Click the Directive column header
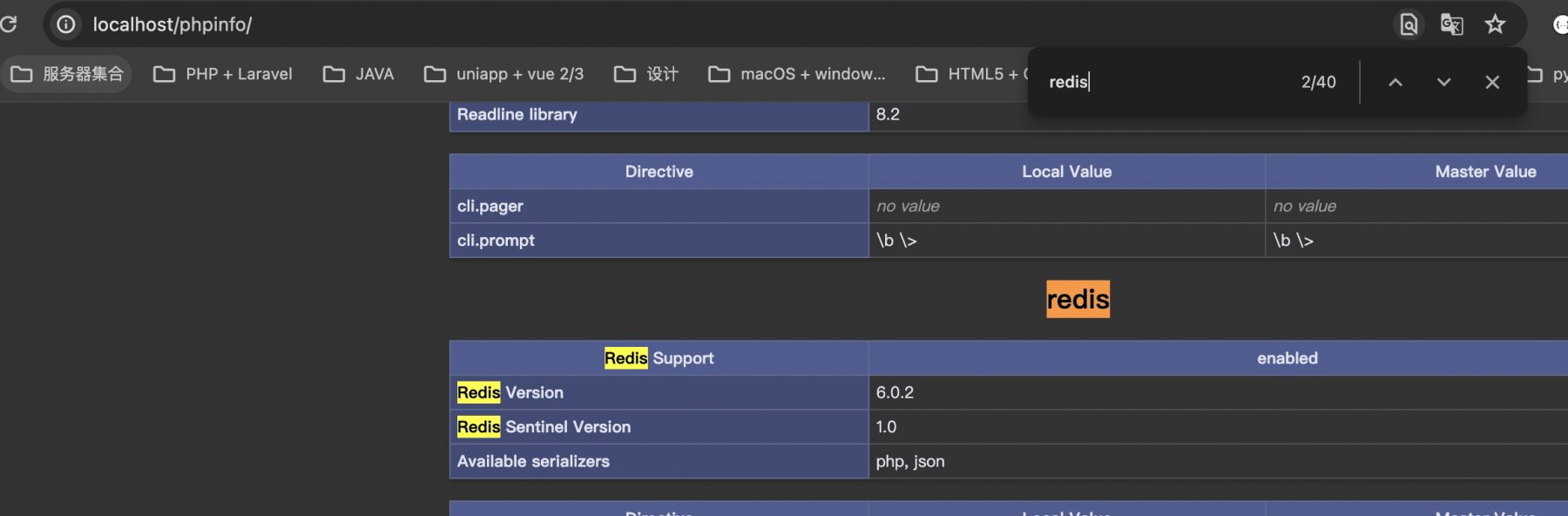 pyautogui.click(x=659, y=172)
